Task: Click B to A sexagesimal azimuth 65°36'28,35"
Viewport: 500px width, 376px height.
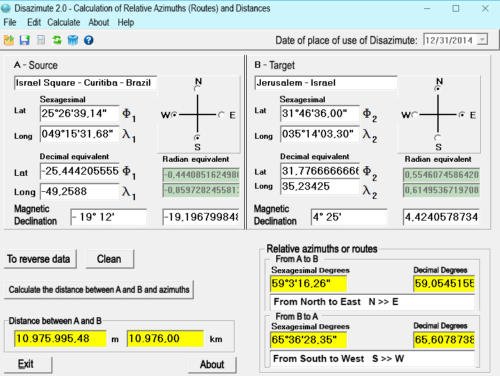Action: 308,340
